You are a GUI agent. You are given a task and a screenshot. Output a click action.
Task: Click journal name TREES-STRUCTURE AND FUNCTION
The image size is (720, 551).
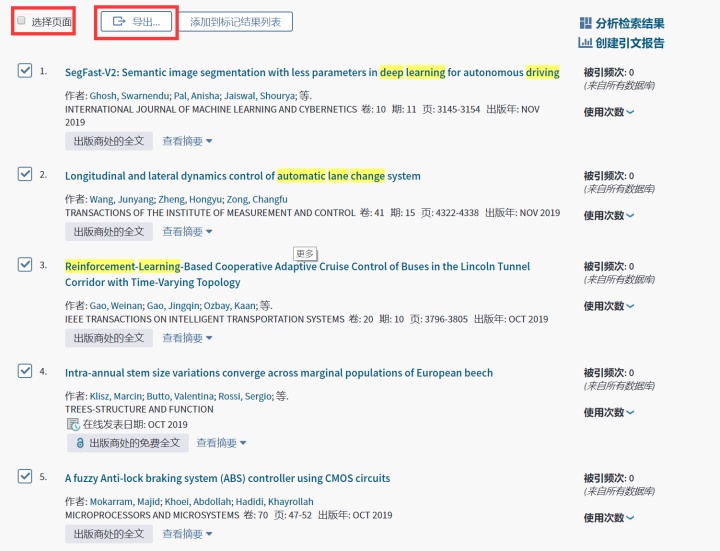pyautogui.click(x=139, y=409)
